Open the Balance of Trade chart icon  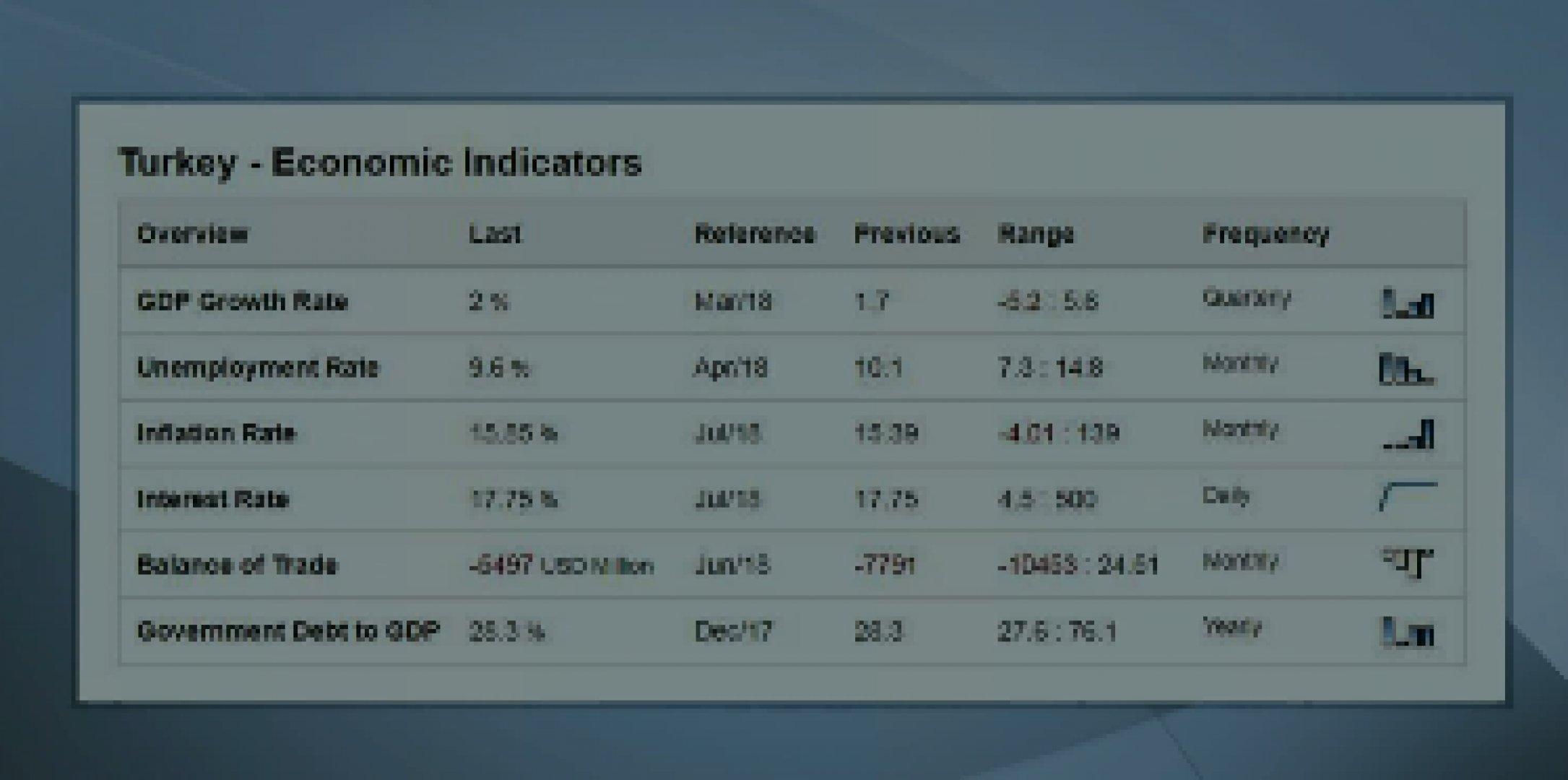point(1408,563)
